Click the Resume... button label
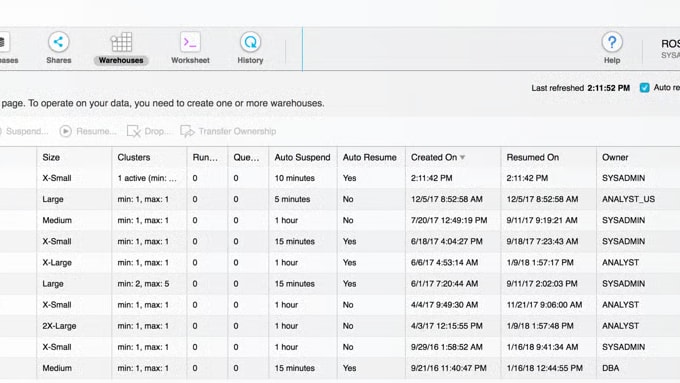The height and width of the screenshot is (383, 680). pos(96,131)
